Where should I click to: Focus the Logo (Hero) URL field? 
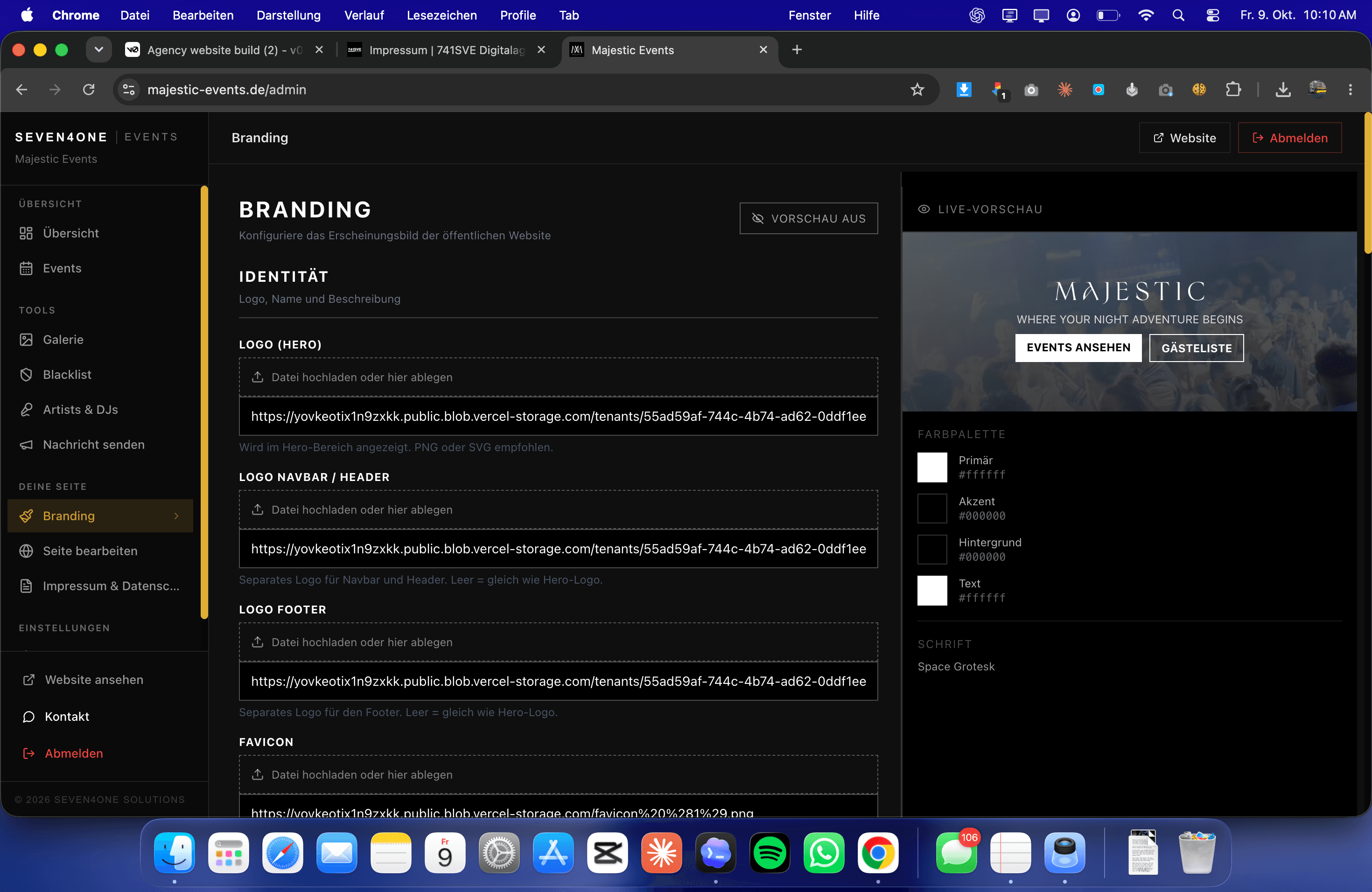558,417
